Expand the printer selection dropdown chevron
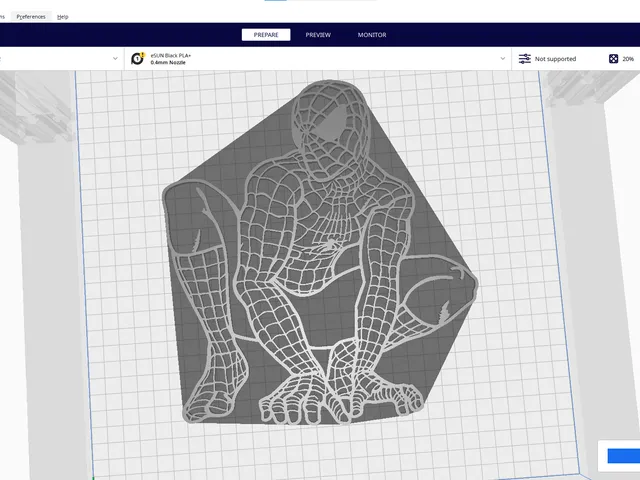 pyautogui.click(x=115, y=58)
